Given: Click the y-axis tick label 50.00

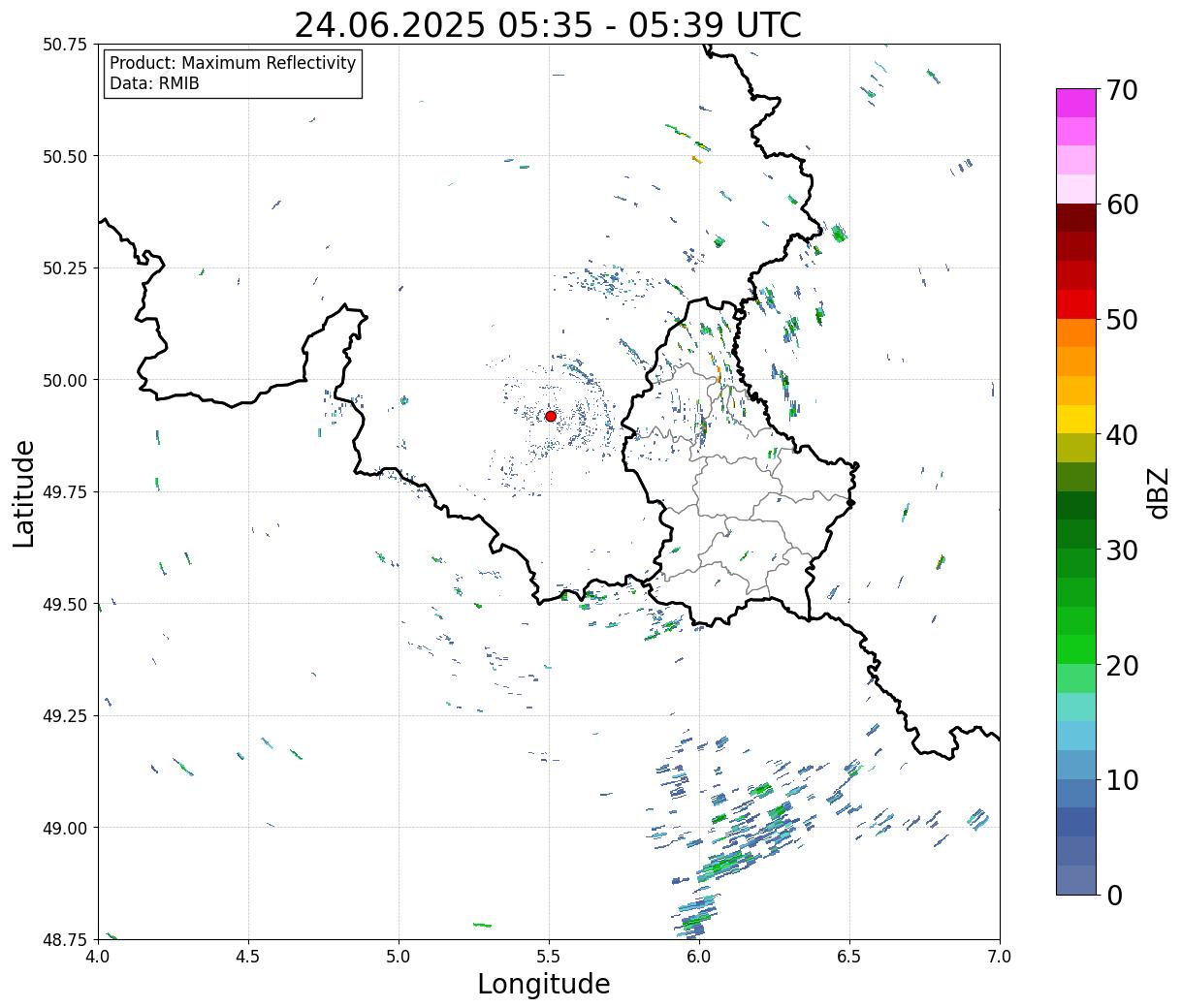Looking at the screenshot, I should [65, 380].
